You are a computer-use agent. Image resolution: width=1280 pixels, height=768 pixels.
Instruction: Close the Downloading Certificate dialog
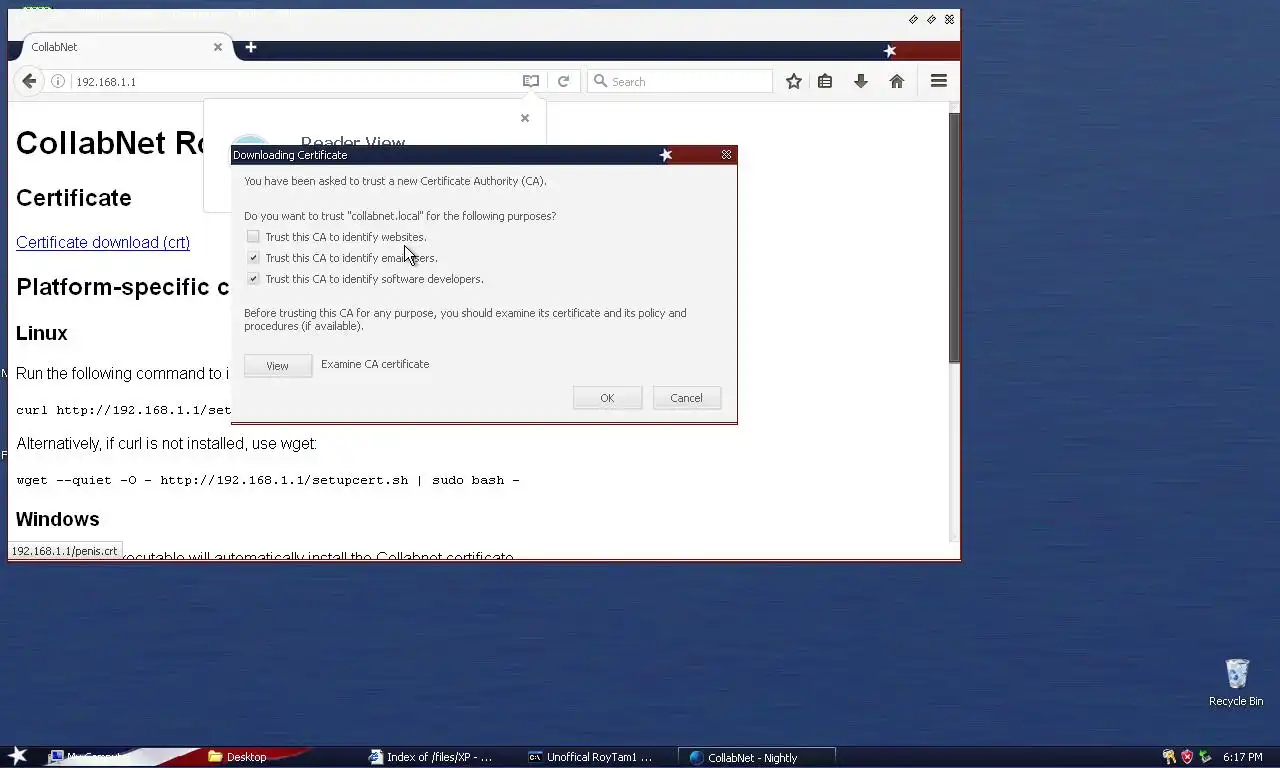tap(726, 155)
